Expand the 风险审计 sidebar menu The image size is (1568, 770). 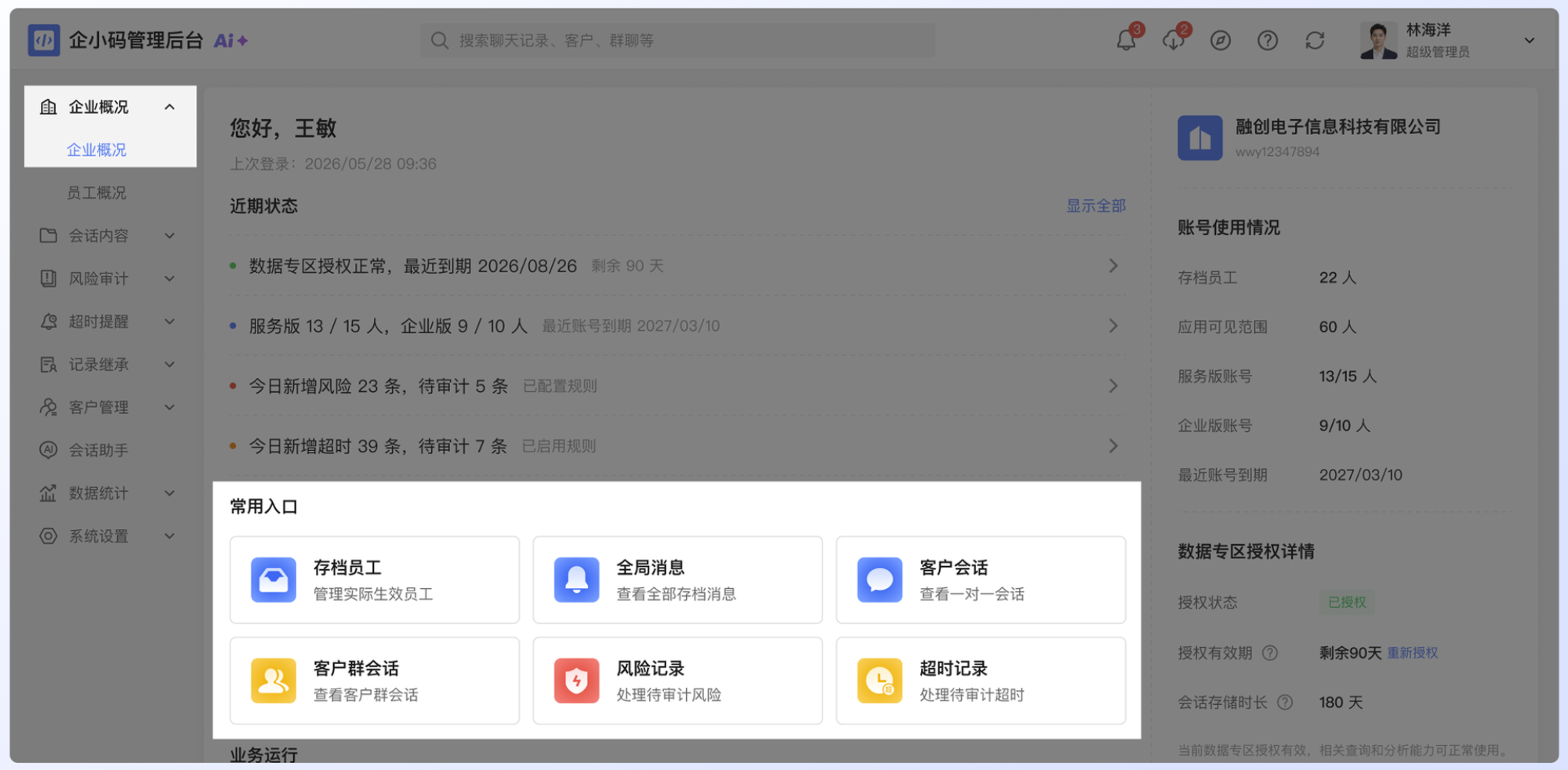(x=169, y=278)
